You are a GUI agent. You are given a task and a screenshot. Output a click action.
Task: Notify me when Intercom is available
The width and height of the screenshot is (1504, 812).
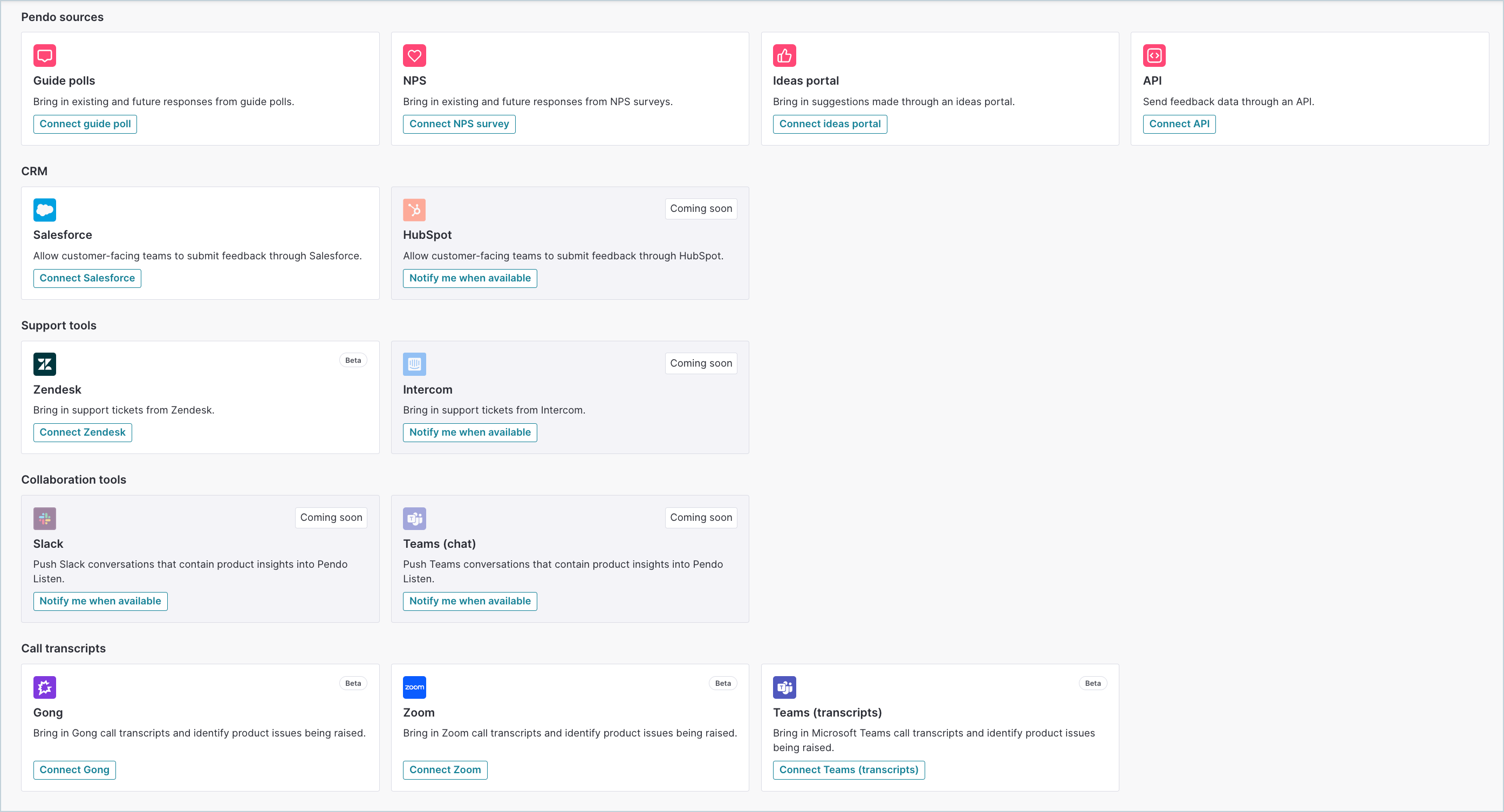[469, 432]
